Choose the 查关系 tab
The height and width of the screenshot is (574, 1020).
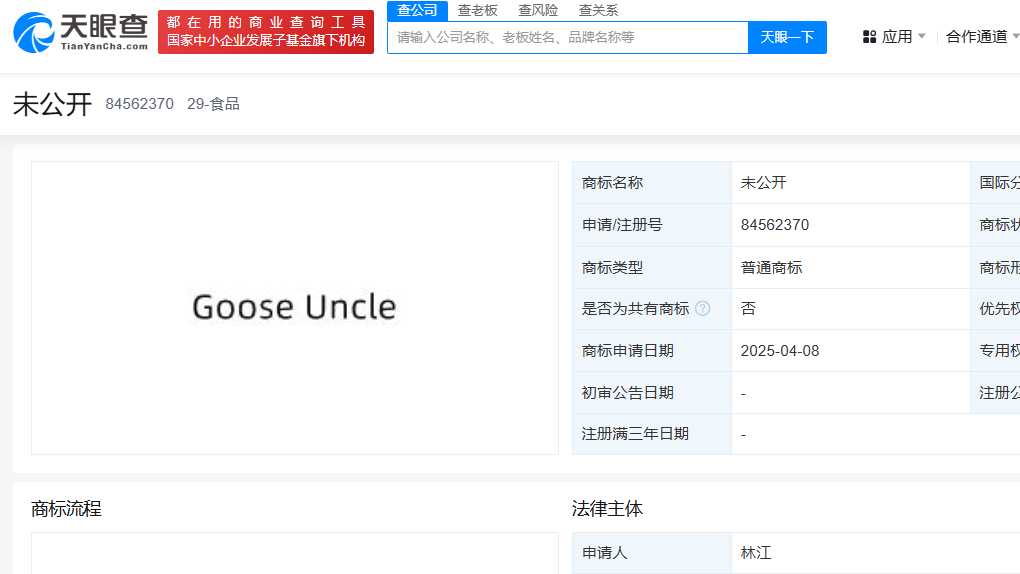click(x=598, y=10)
